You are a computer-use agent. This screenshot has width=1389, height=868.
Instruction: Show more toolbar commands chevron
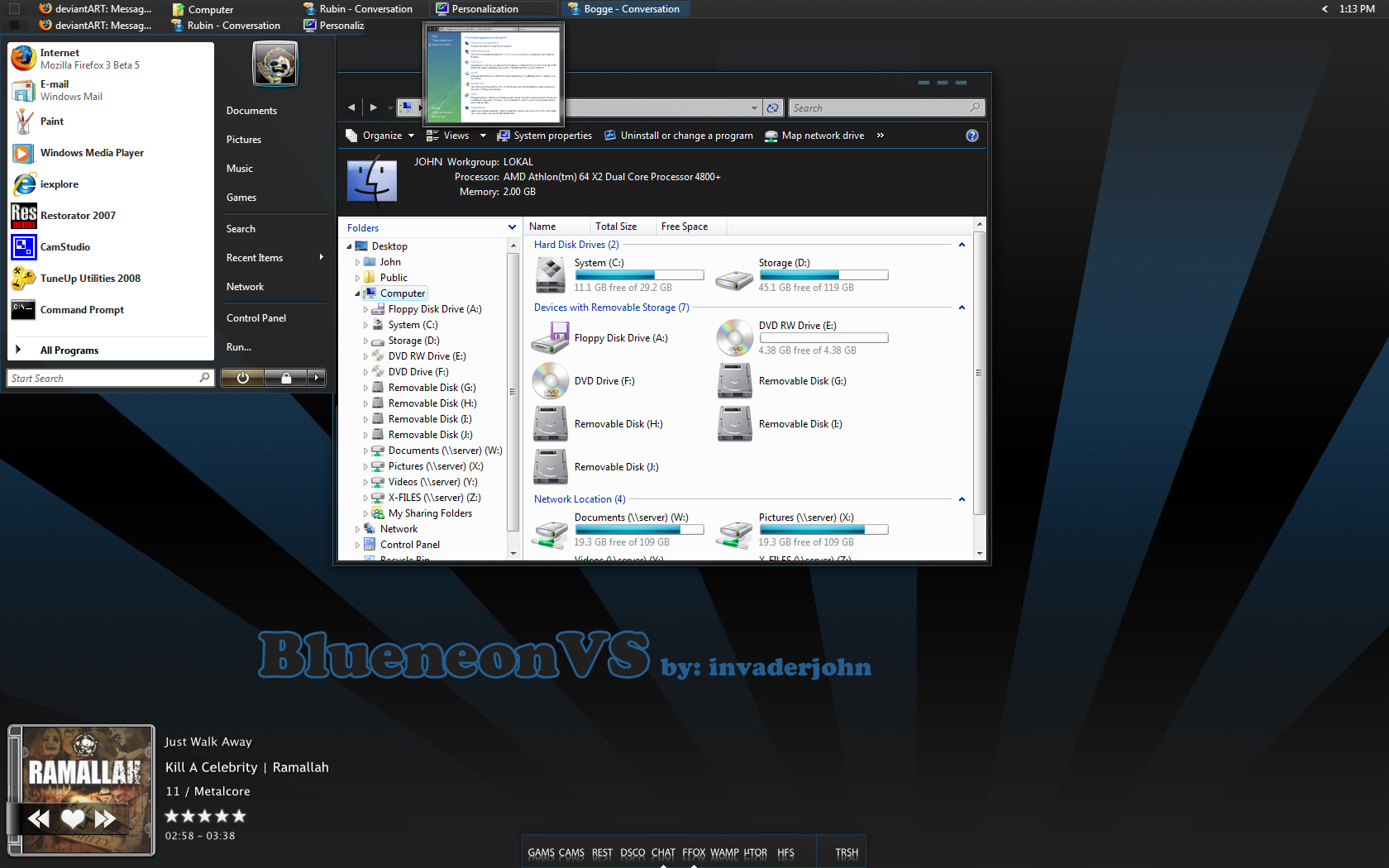(881, 136)
